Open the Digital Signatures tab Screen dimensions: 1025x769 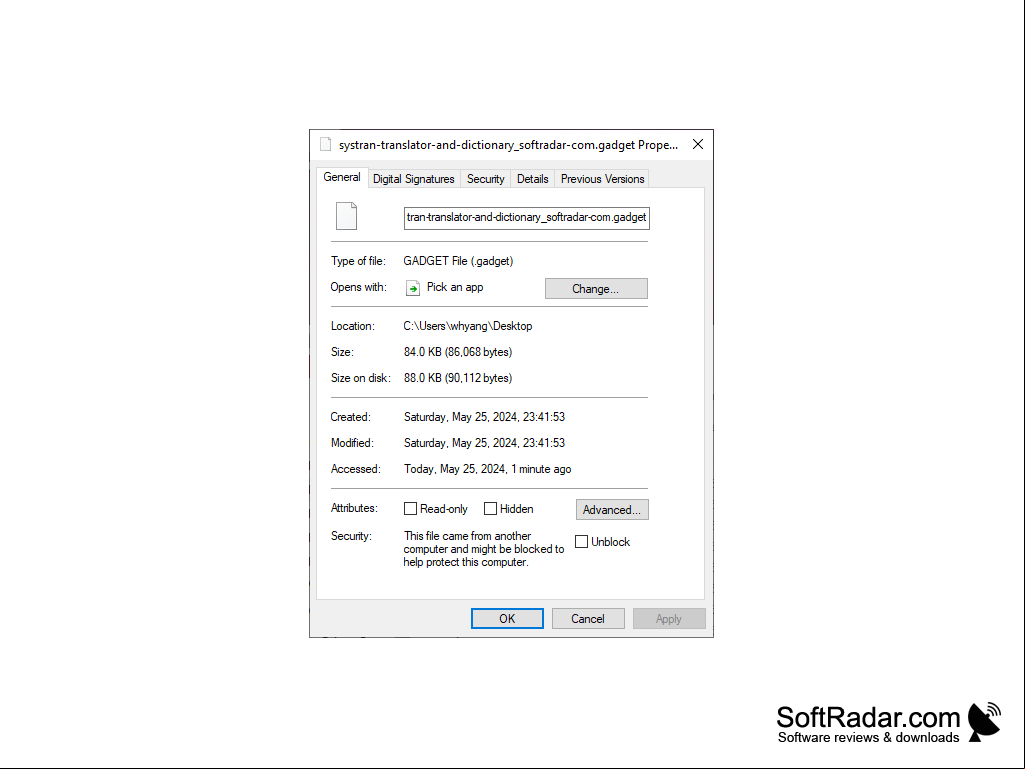pos(414,179)
